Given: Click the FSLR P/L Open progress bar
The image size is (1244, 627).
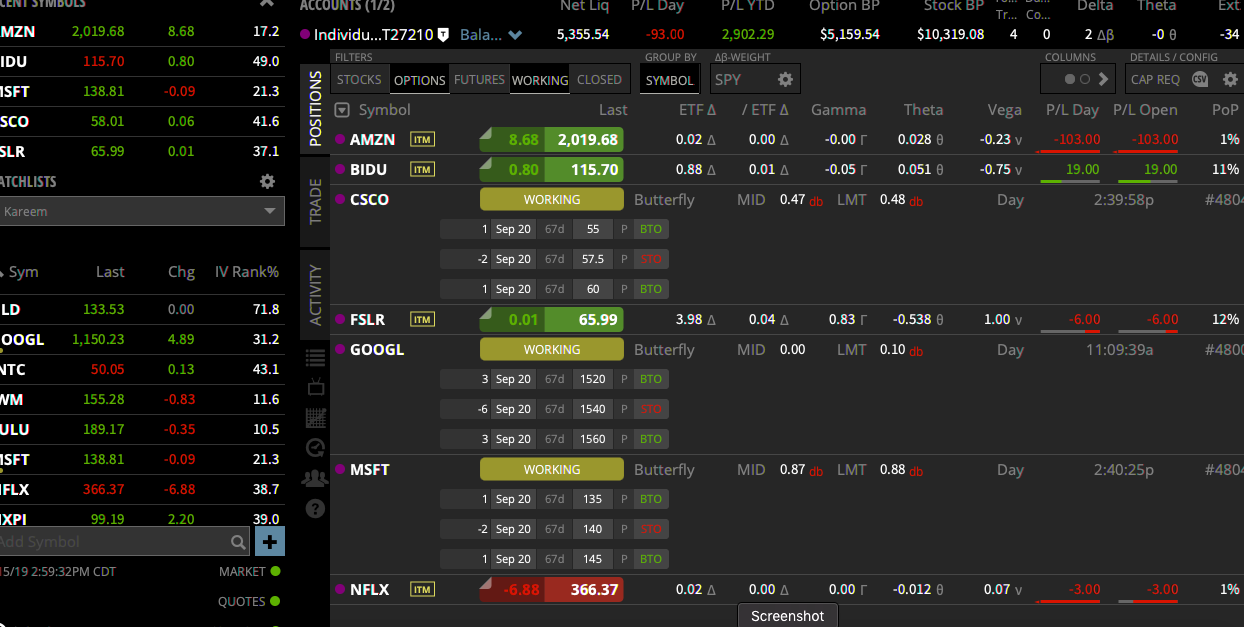Looking at the screenshot, I should (1149, 331).
